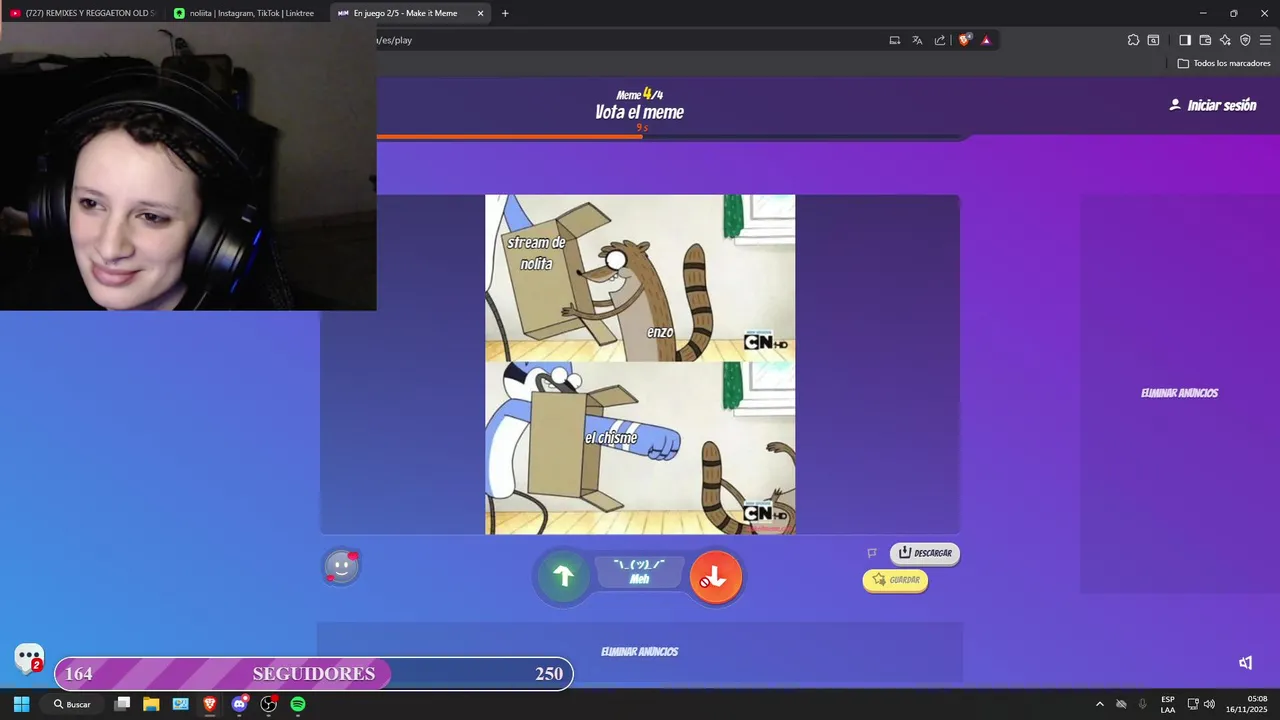Open Discord from the taskbar
Viewport: 1280px width, 720px height.
239,704
